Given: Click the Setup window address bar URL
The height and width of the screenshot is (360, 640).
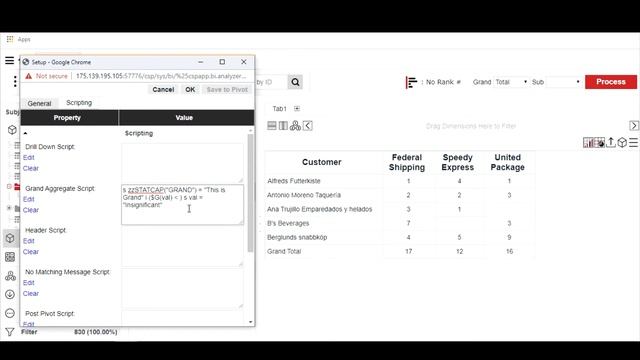Looking at the screenshot, I should pos(161,76).
